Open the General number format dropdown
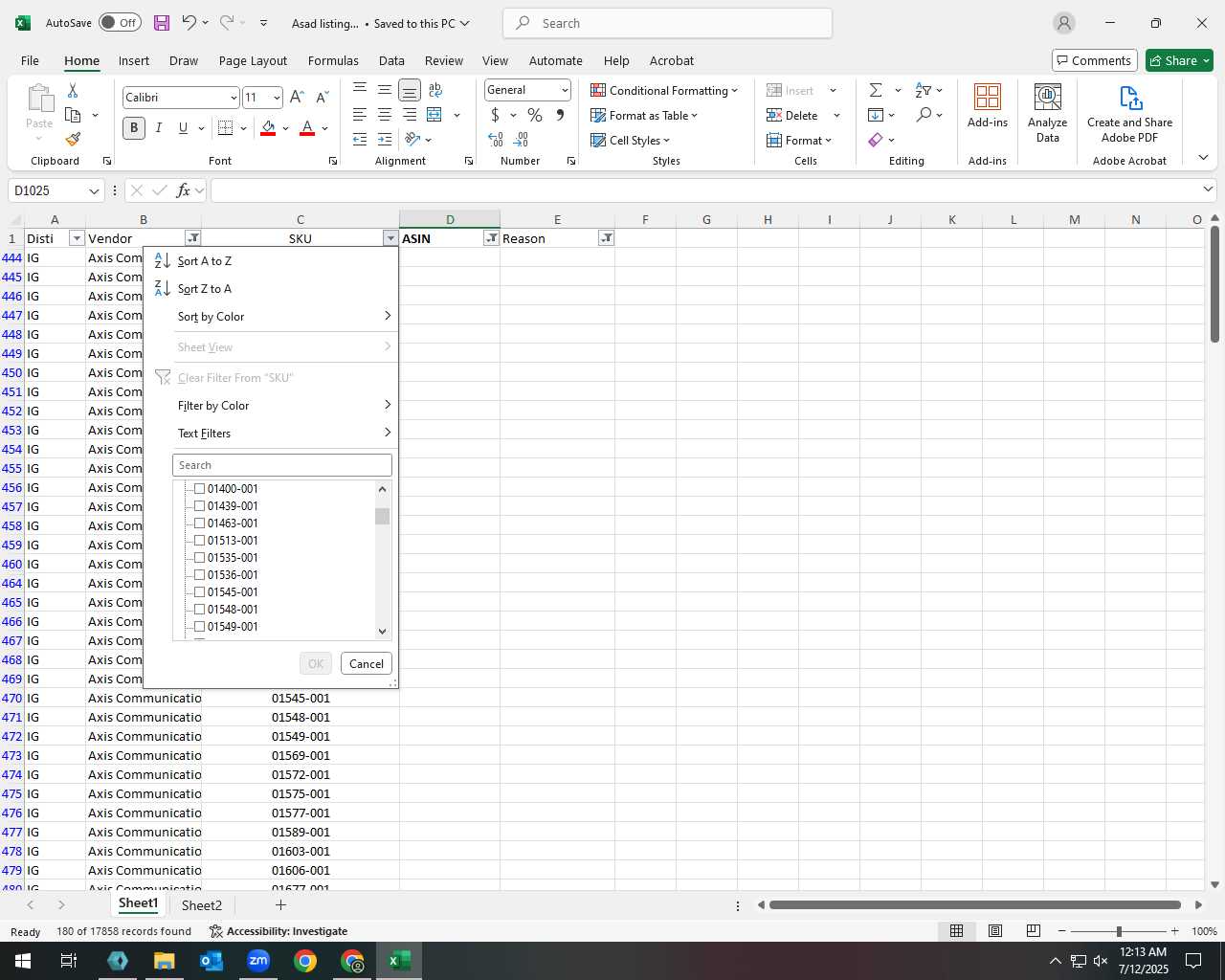This screenshot has height=980, width=1225. [x=565, y=90]
